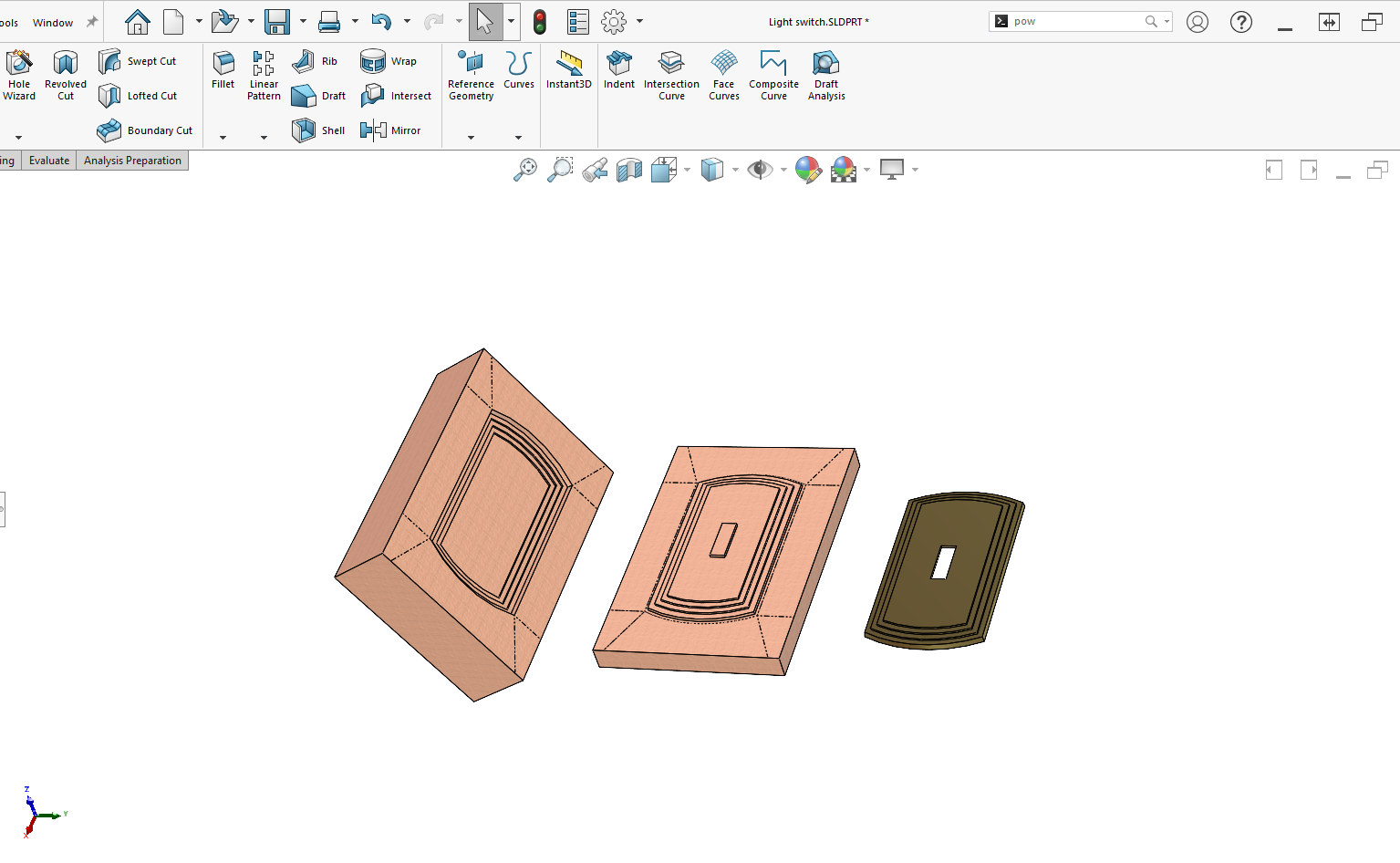Screen dimensions: 1400x863
Task: Open the Window menu
Action: click(x=52, y=21)
